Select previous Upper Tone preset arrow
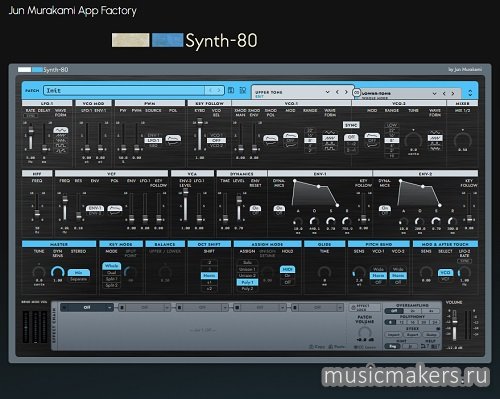 pos(337,92)
